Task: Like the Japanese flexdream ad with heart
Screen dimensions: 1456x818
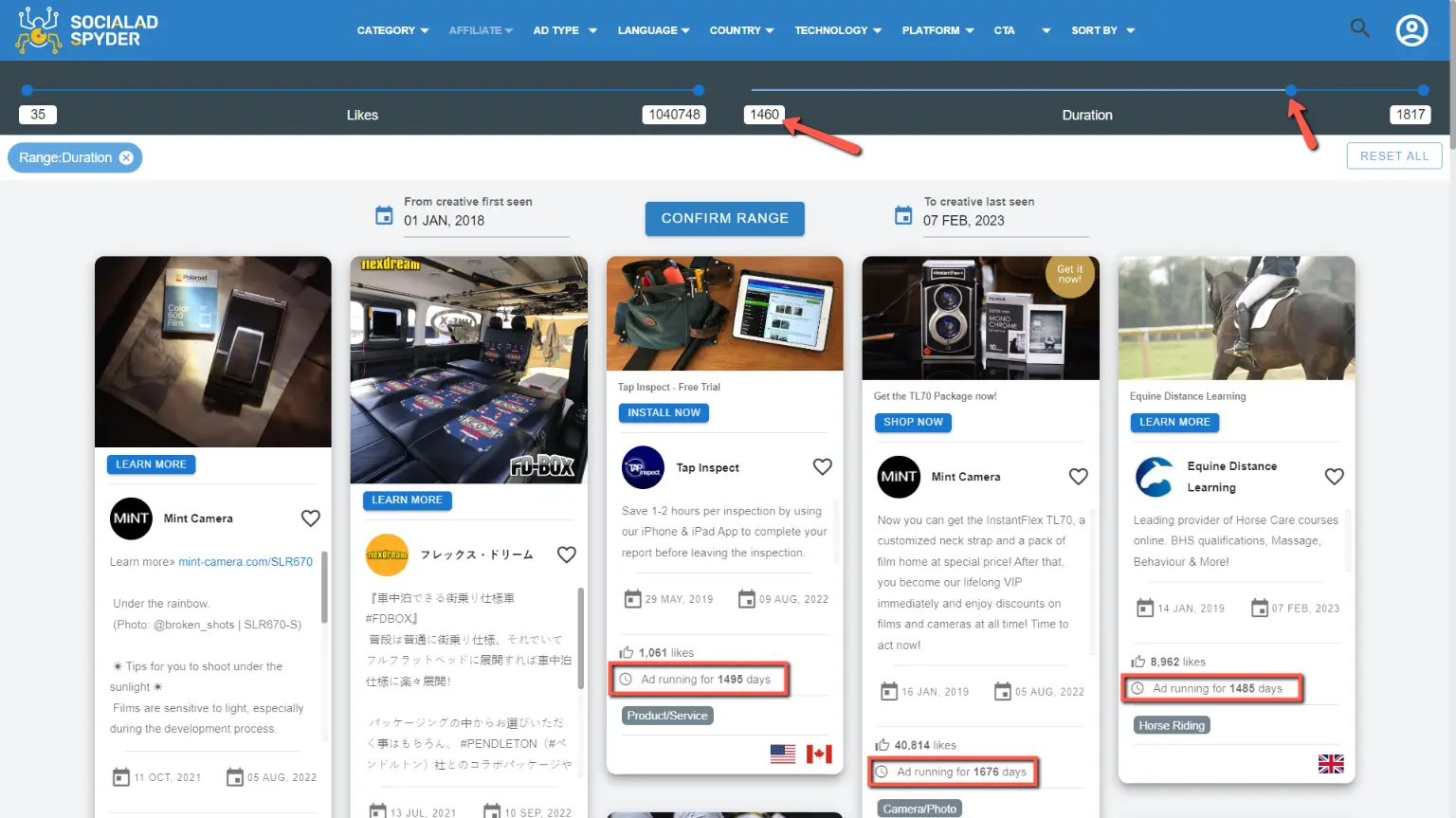Action: (566, 554)
